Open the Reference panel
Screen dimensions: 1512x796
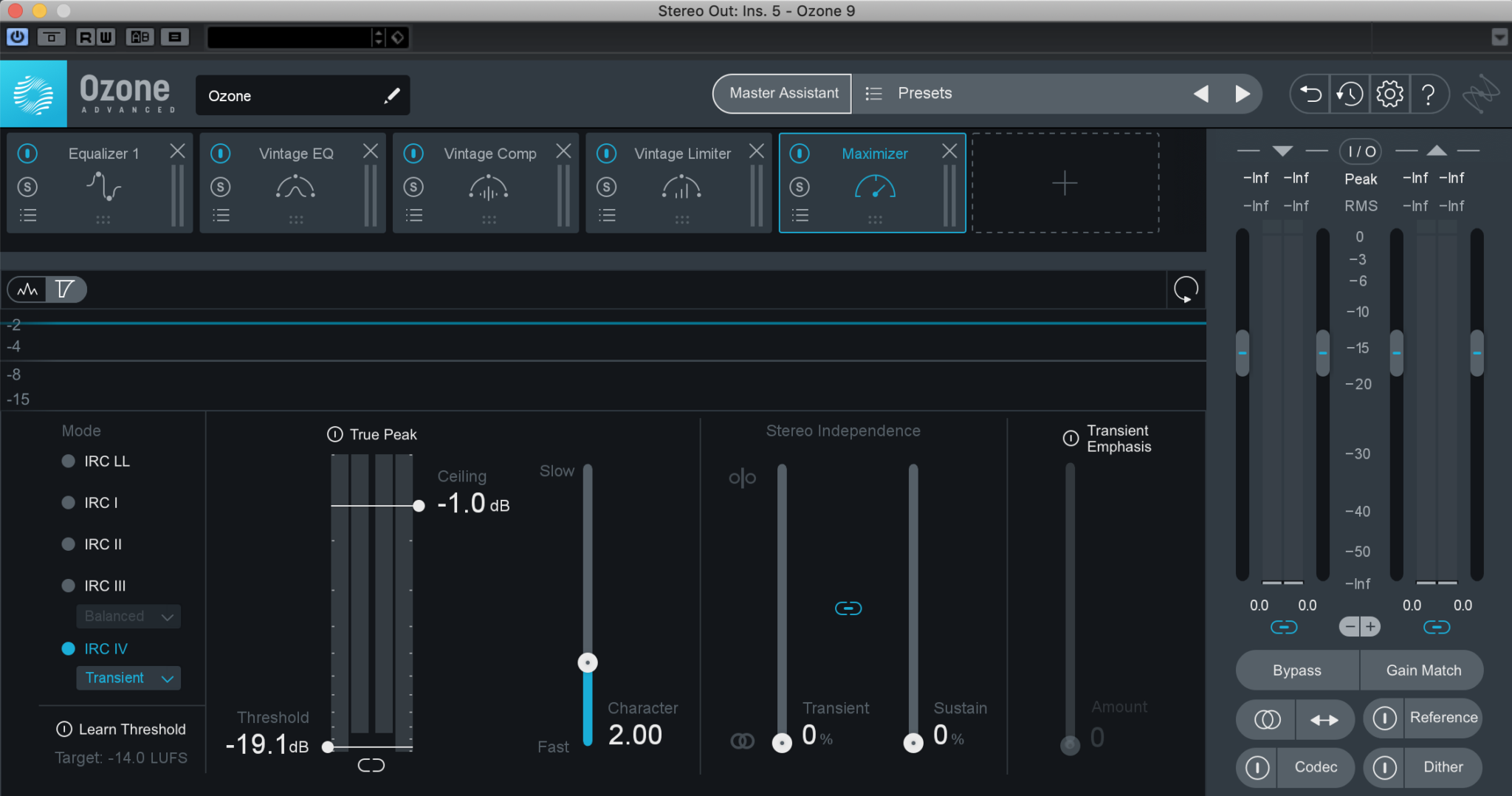tap(1443, 718)
